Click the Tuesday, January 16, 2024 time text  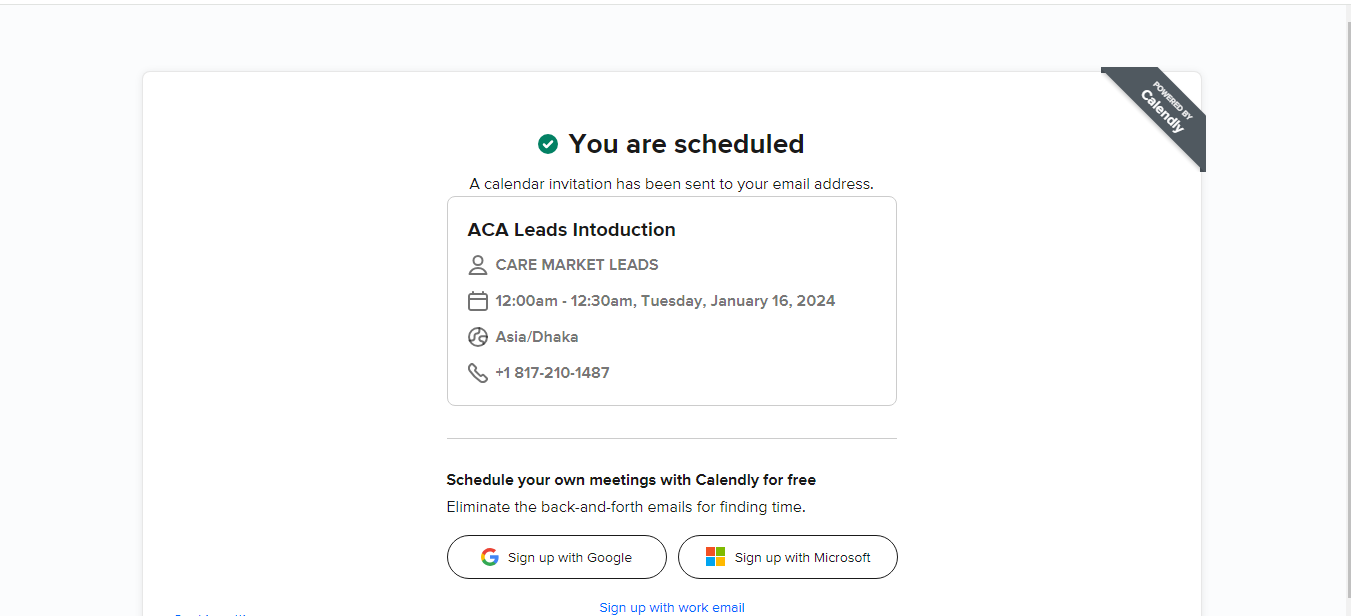coord(665,301)
